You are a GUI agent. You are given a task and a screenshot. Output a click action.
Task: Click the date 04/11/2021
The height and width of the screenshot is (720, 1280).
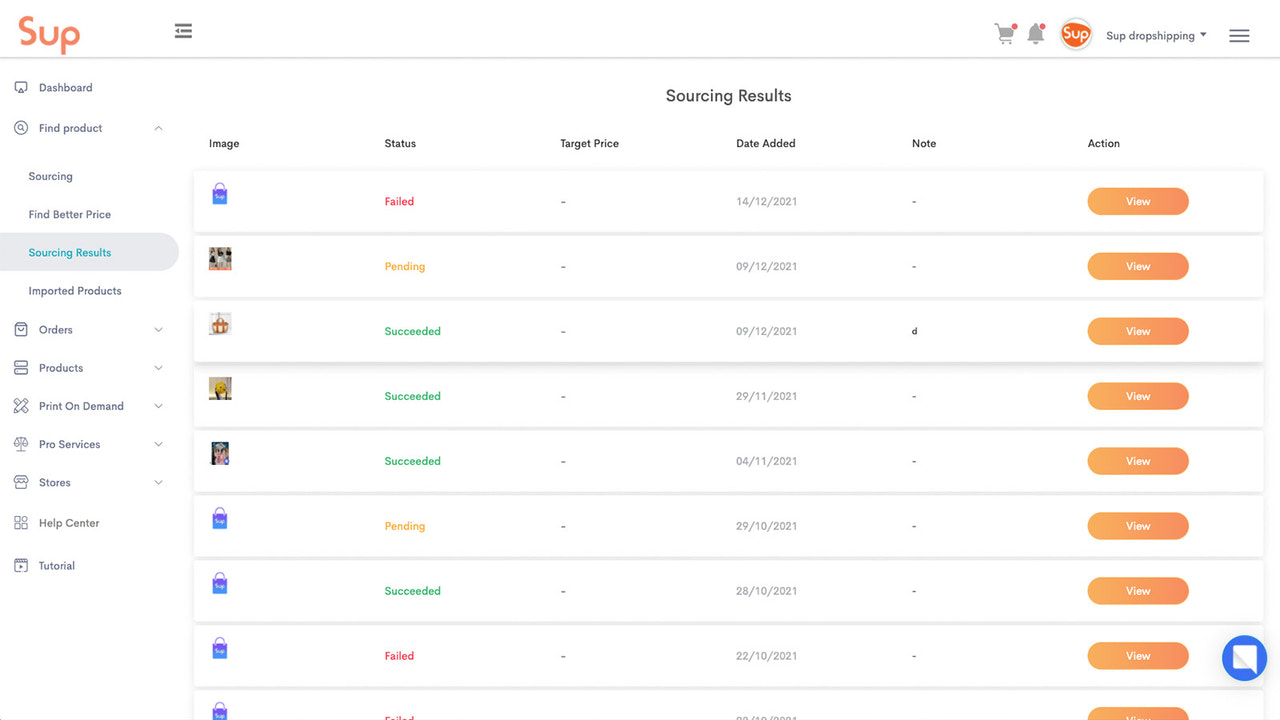click(x=767, y=462)
